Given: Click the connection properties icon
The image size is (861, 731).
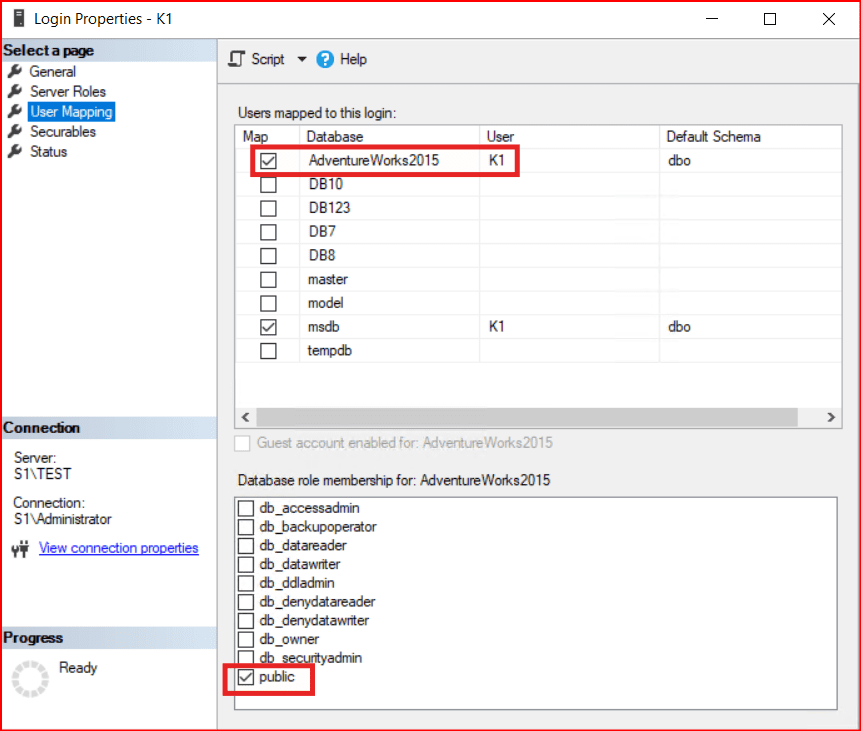Looking at the screenshot, I should (x=21, y=549).
